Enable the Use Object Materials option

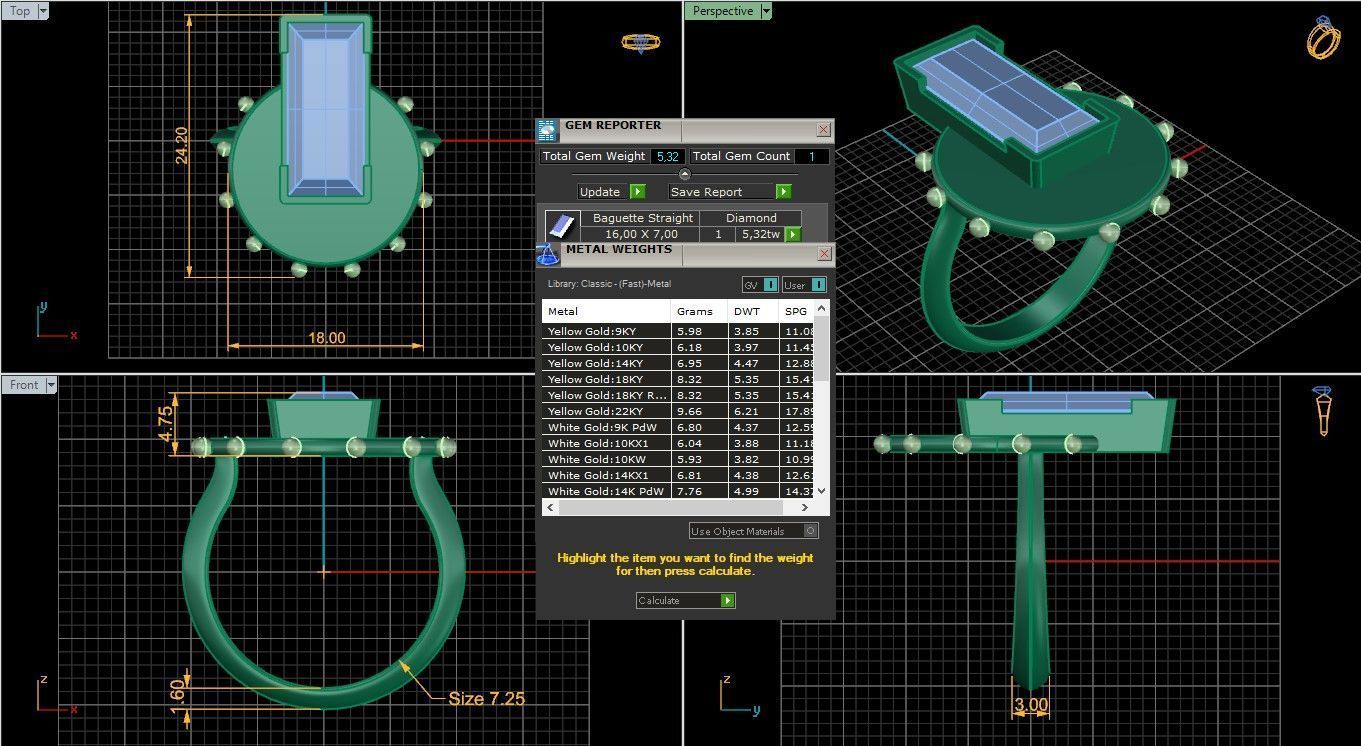754,531
